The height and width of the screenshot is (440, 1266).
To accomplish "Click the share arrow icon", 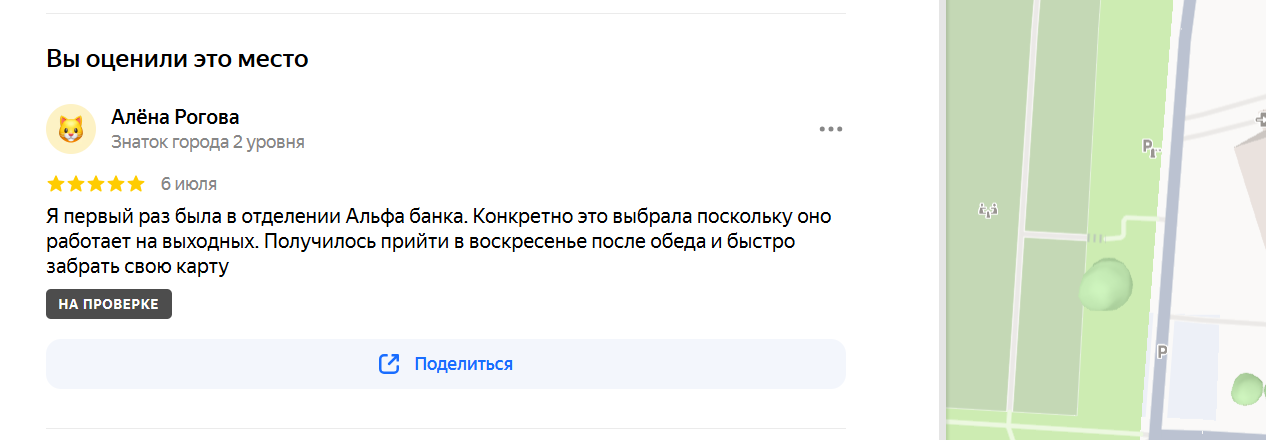I will (389, 364).
